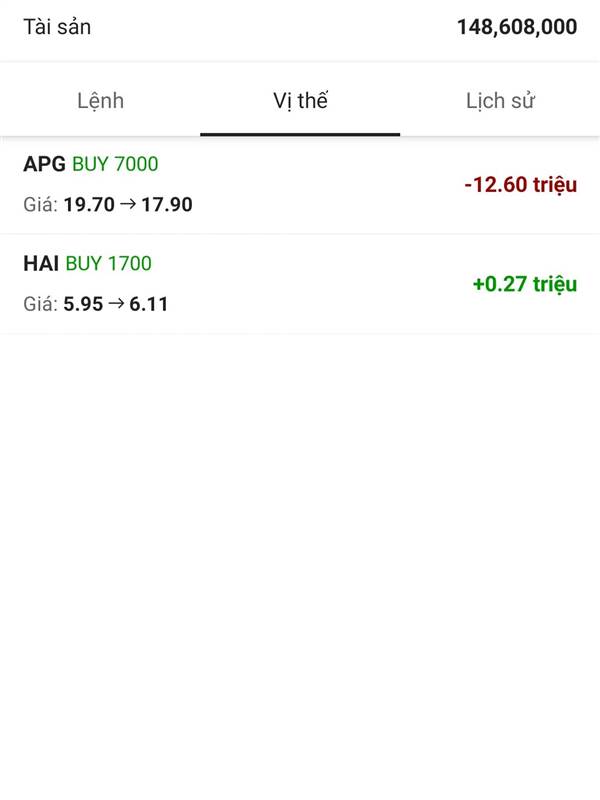600x800 pixels.
Task: Click the -12.60 triệu loss value
Action: (520, 185)
